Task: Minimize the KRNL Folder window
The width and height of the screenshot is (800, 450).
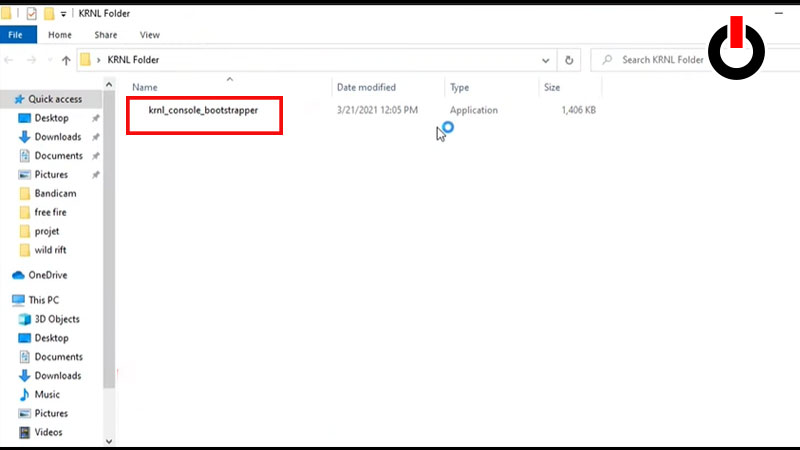Action: [x=779, y=13]
